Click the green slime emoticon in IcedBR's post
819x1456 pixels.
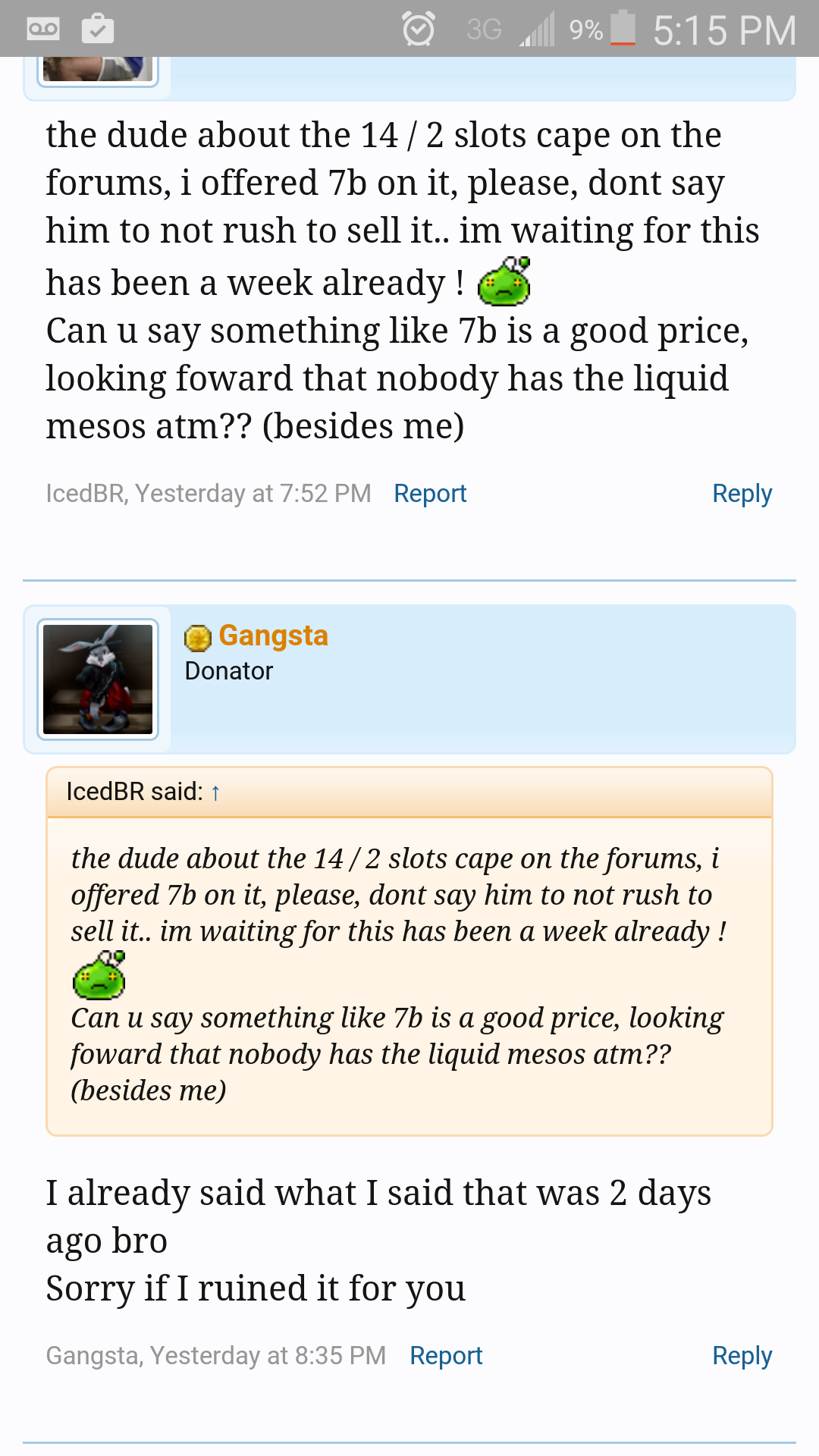[504, 281]
